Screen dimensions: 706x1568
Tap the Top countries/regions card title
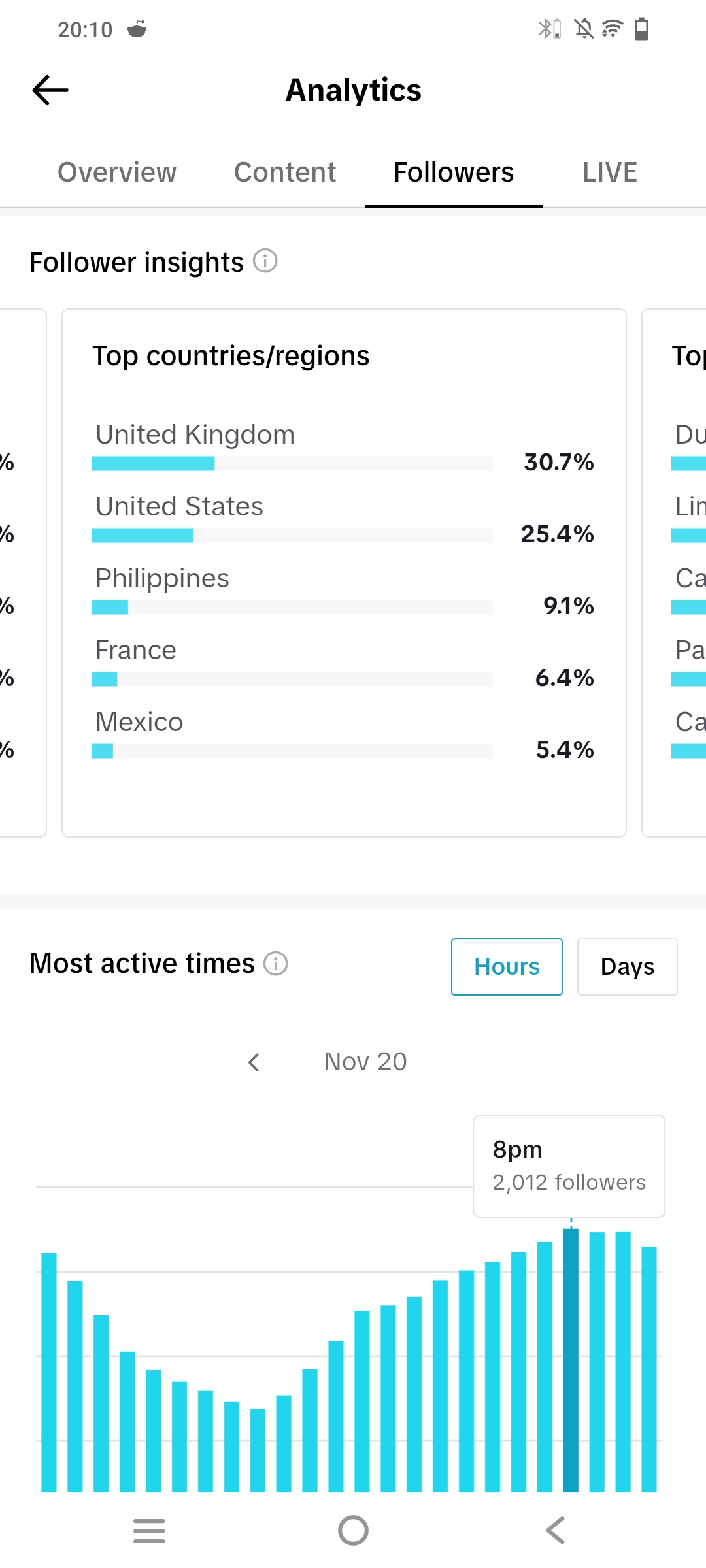[231, 356]
